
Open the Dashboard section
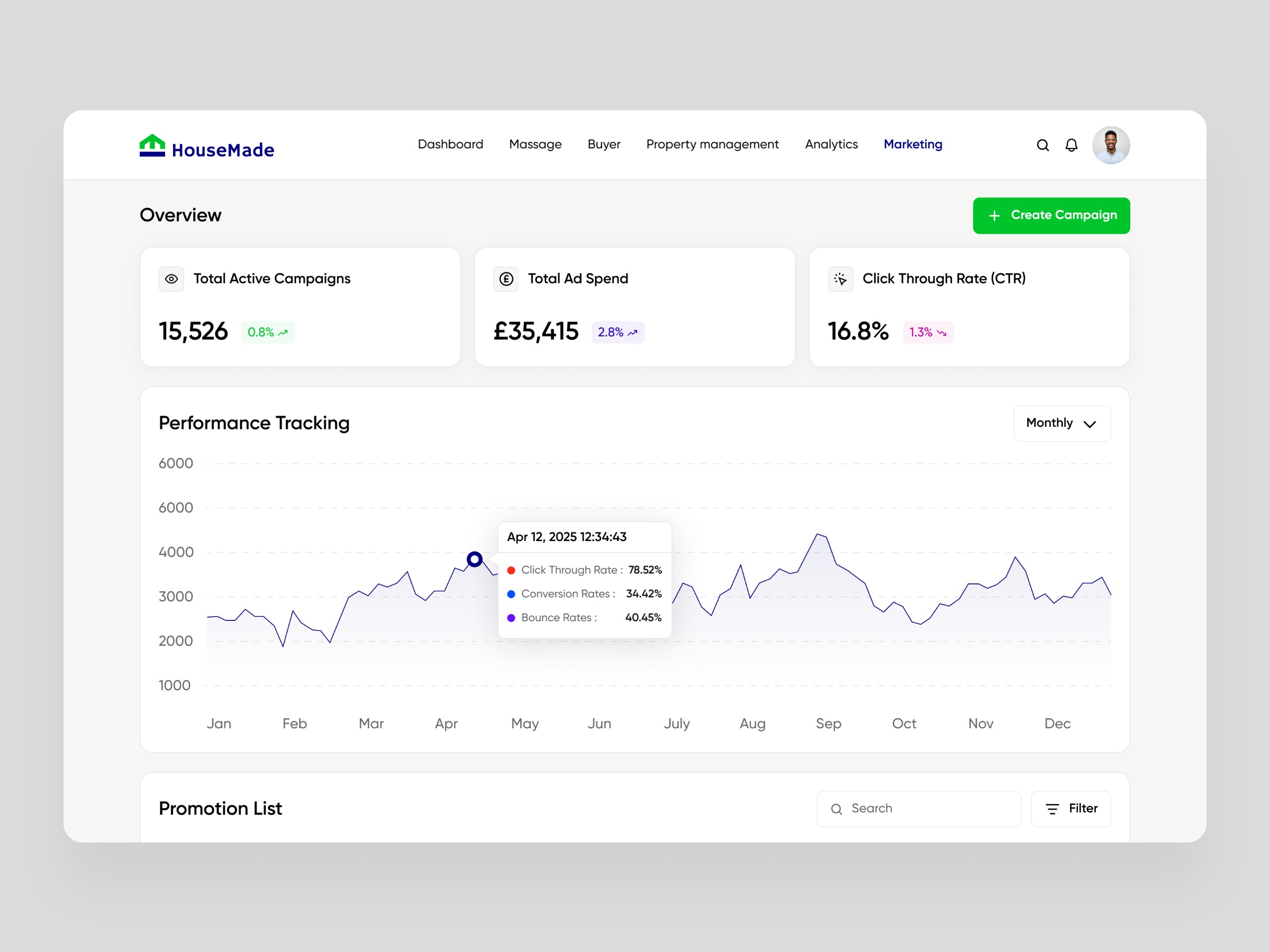coord(450,144)
